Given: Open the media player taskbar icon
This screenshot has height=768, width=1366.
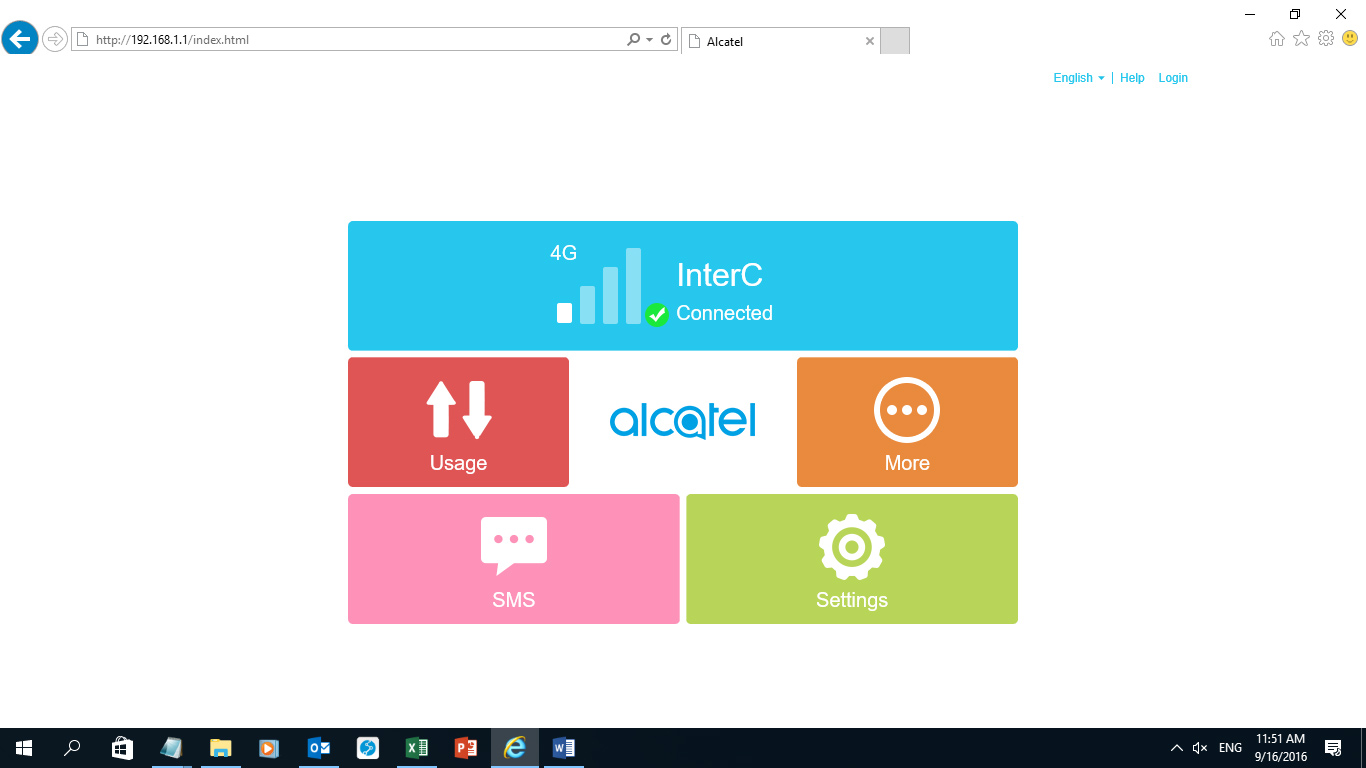Looking at the screenshot, I should point(269,748).
